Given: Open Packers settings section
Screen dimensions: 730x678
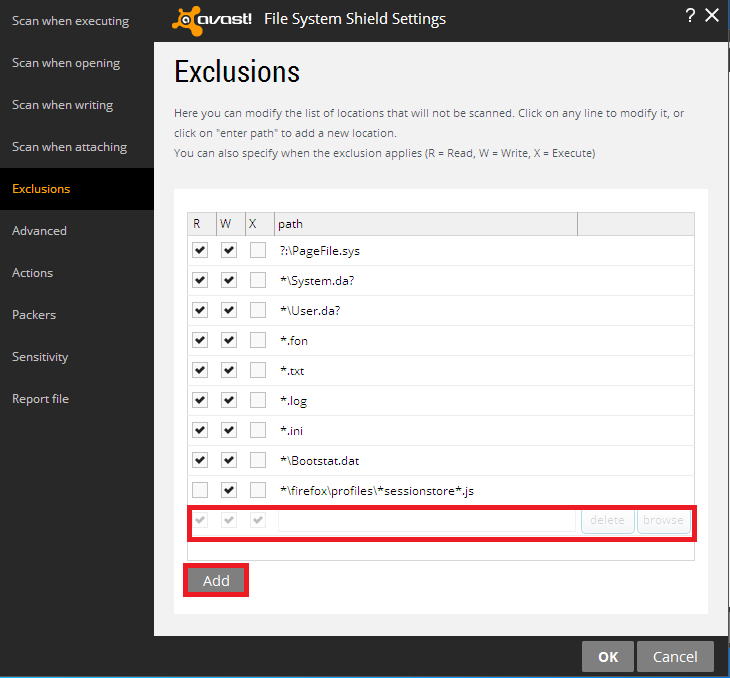Looking at the screenshot, I should pyautogui.click(x=34, y=314).
